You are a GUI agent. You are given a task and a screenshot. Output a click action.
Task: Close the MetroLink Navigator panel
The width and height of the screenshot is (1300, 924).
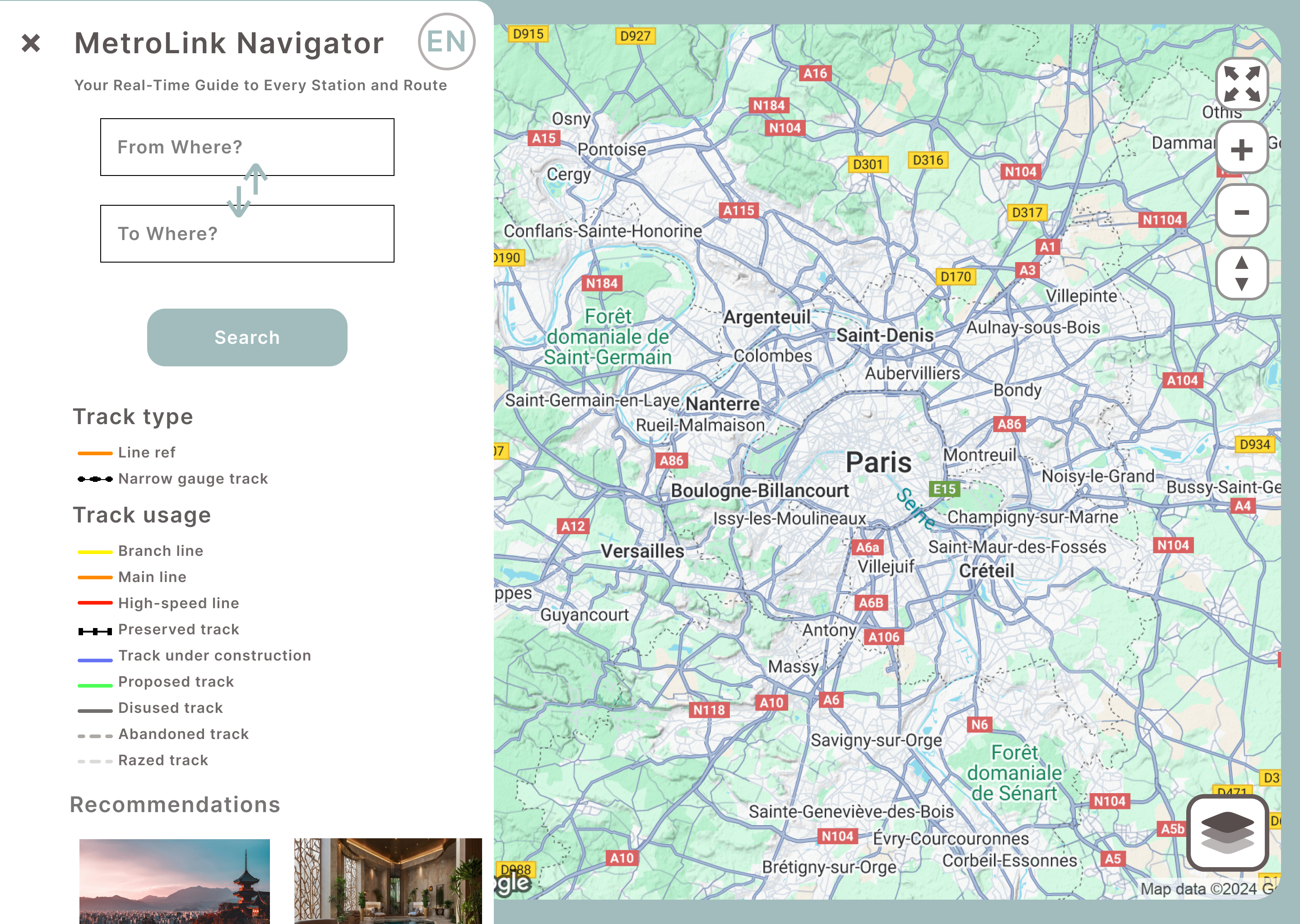(31, 43)
